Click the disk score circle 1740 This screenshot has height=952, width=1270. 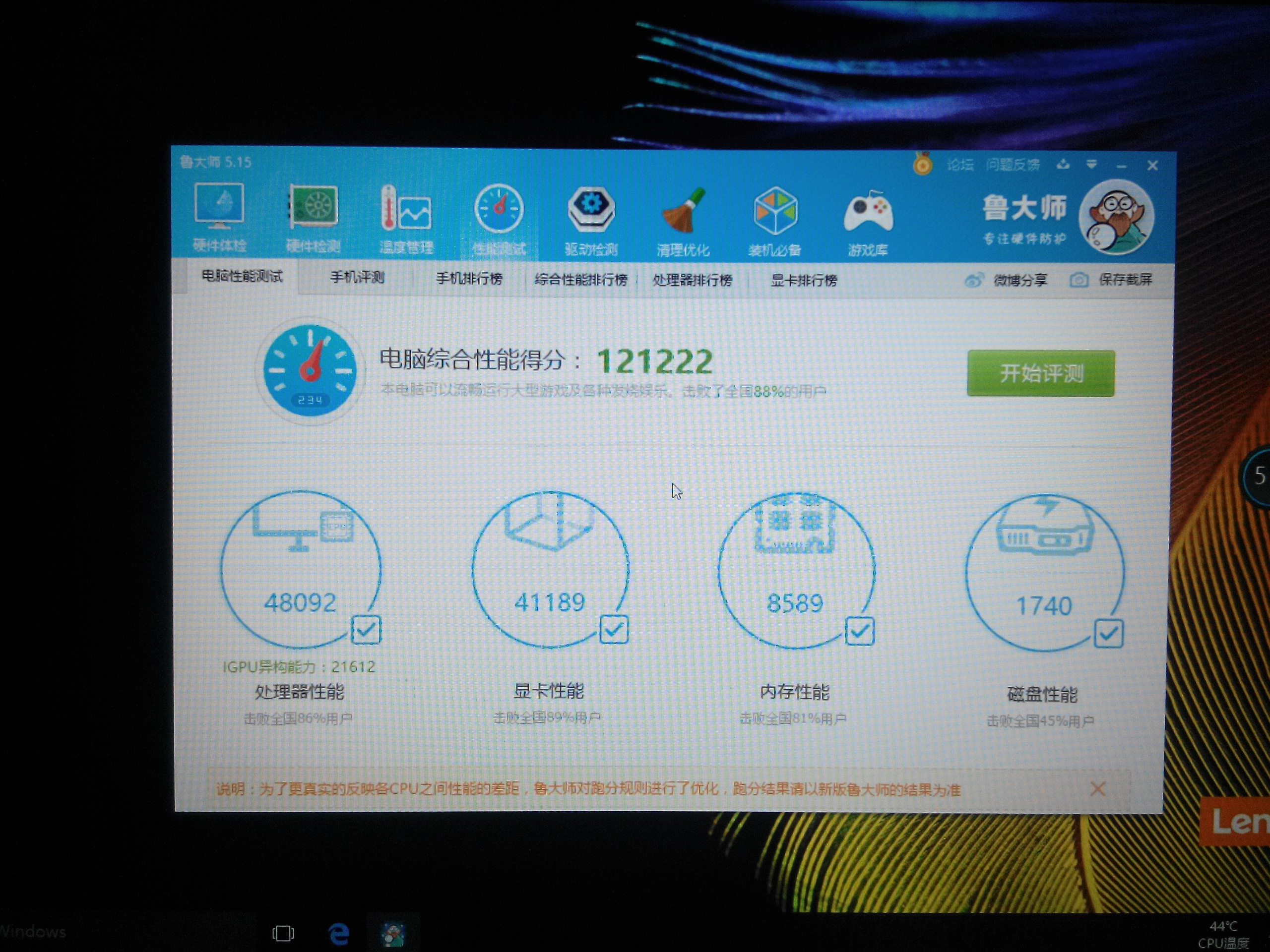tap(1044, 573)
